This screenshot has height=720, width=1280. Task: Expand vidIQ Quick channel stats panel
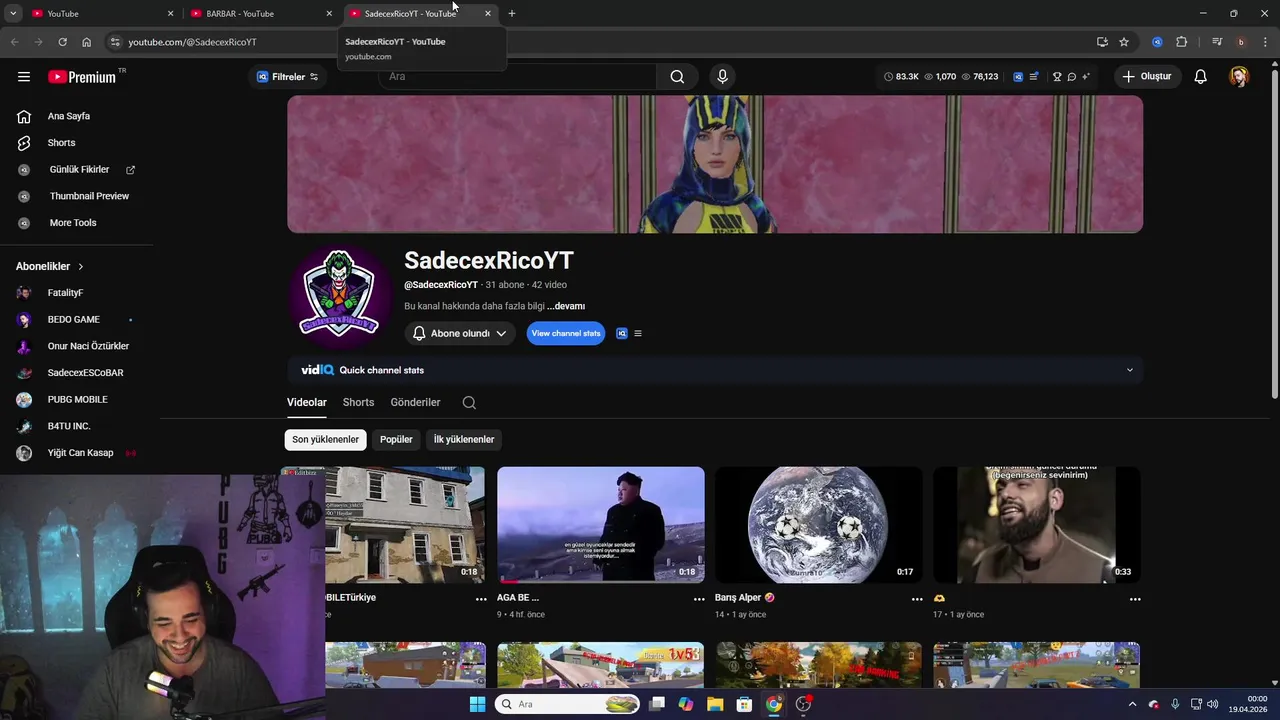pos(1130,370)
